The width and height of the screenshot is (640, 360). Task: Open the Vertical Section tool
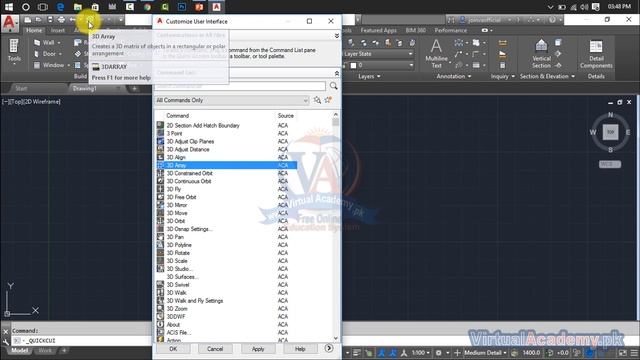541,53
